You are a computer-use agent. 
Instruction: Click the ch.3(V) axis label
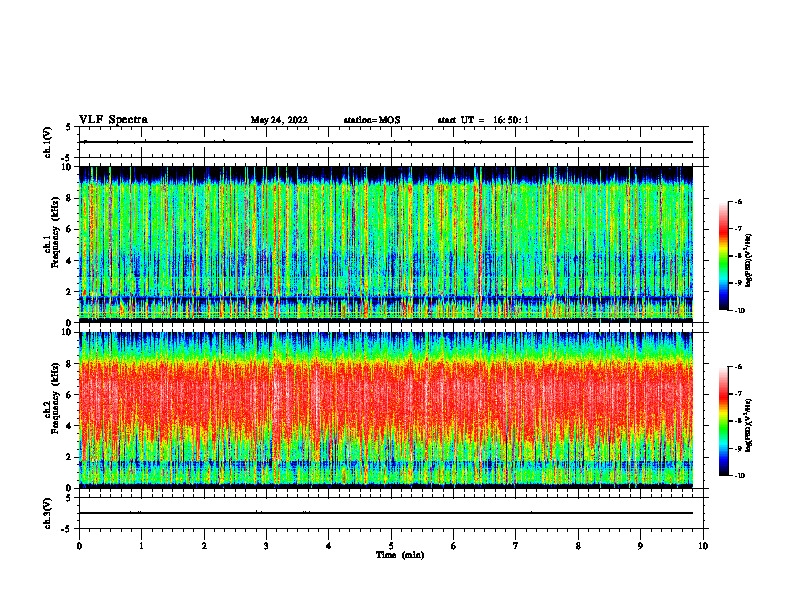point(48,513)
